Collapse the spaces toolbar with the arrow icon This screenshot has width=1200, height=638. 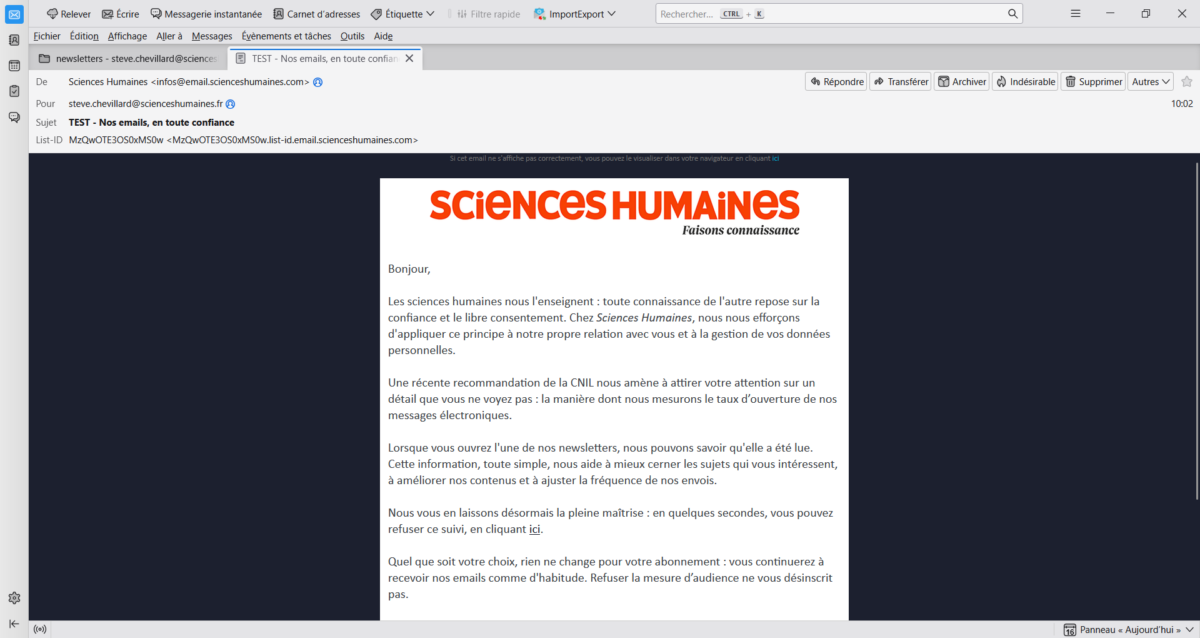point(14,624)
